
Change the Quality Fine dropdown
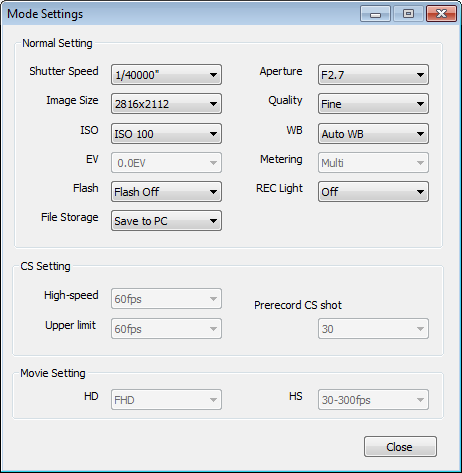click(373, 104)
